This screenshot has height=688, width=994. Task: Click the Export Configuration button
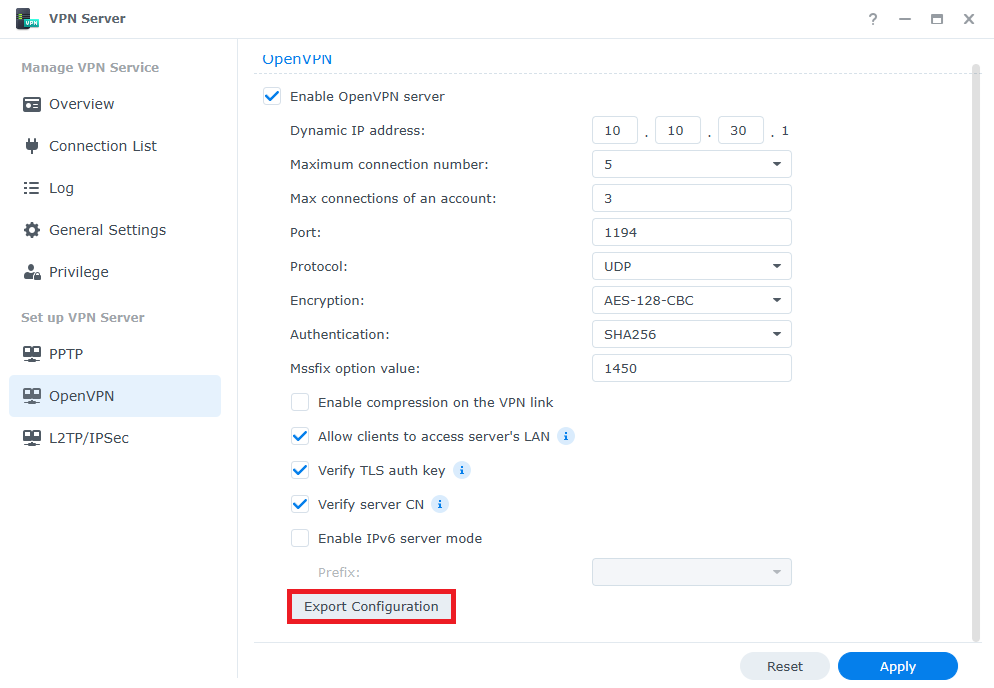click(371, 606)
